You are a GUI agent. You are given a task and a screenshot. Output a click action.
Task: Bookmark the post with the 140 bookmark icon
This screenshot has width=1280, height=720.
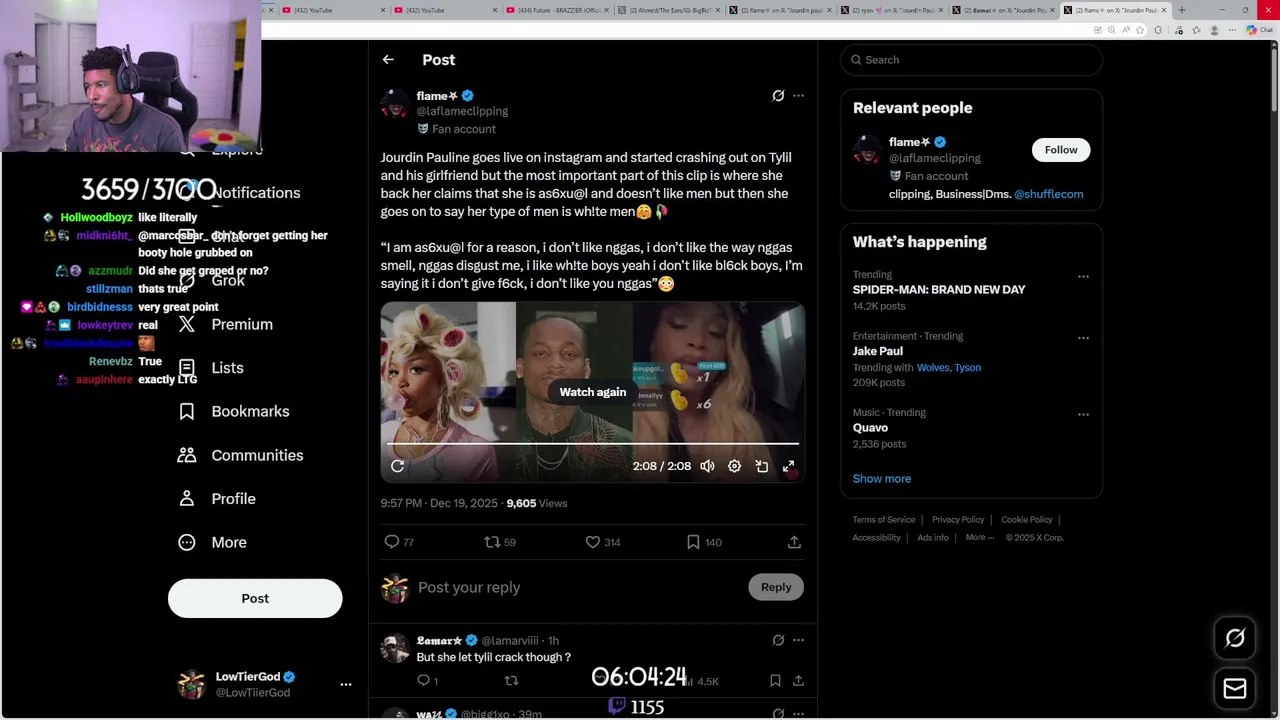pos(704,542)
